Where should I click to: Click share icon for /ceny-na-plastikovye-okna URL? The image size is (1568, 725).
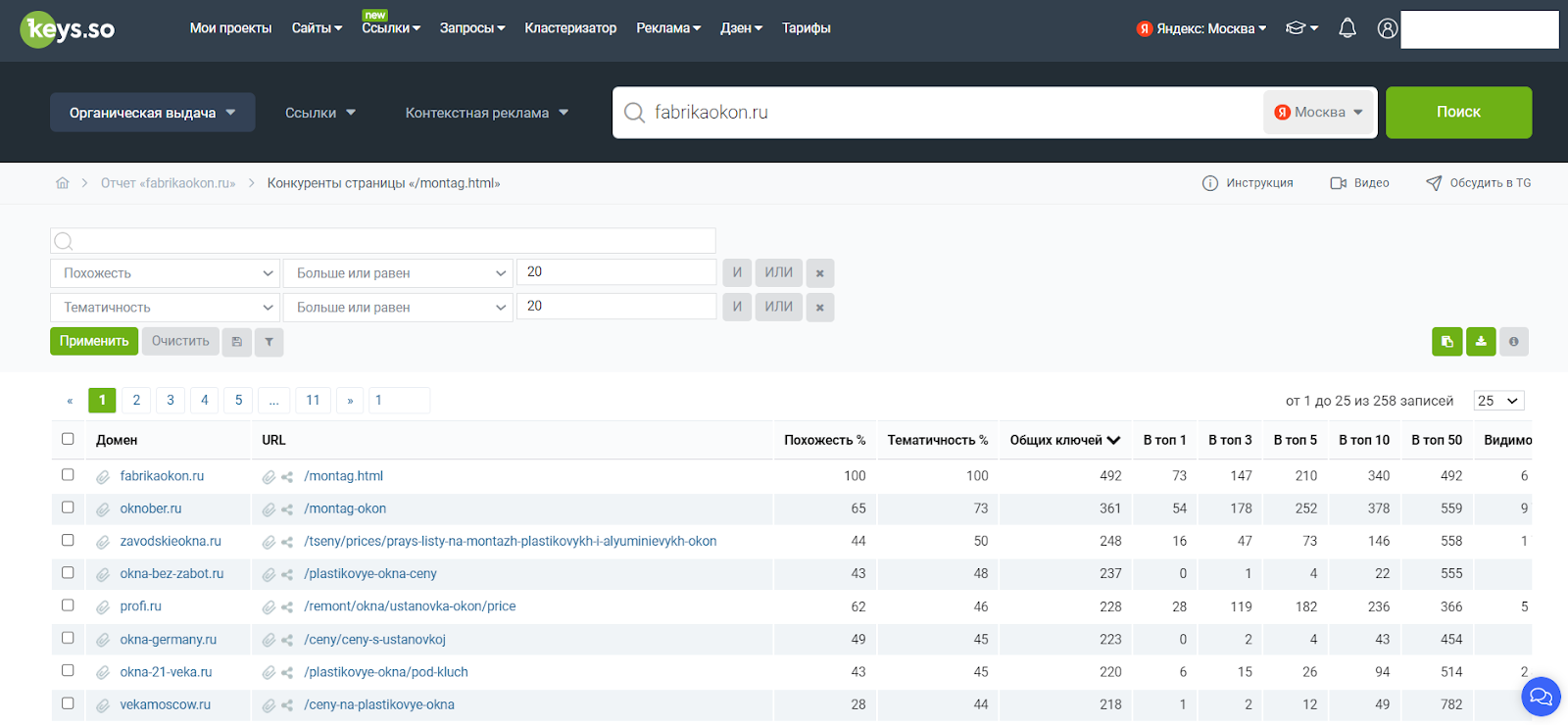287,705
